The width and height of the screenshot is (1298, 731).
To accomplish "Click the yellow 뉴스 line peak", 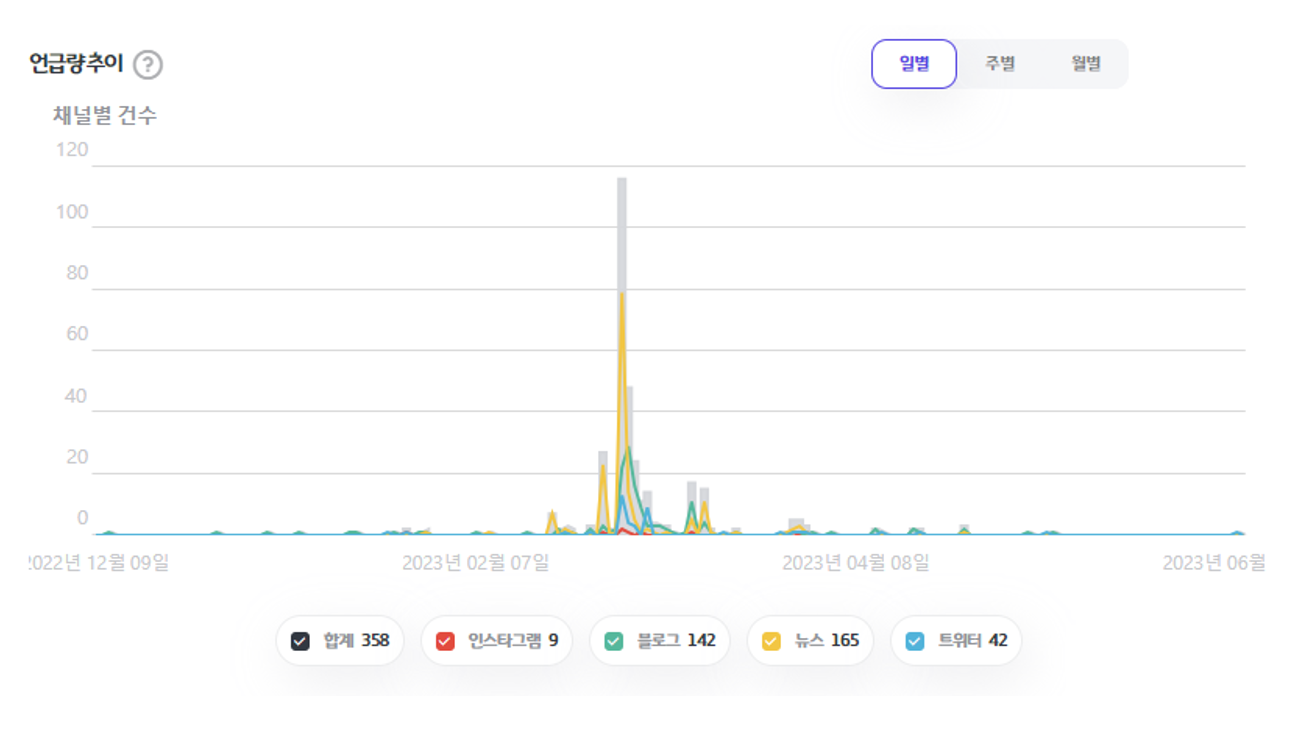I will [x=622, y=294].
